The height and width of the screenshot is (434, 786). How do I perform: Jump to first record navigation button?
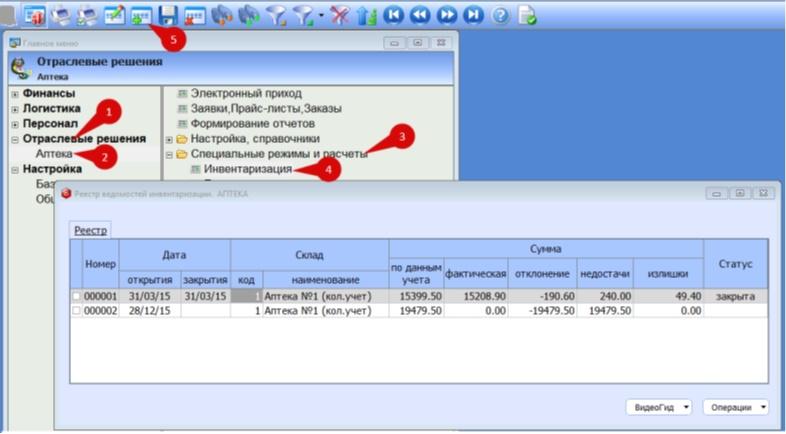tap(394, 16)
